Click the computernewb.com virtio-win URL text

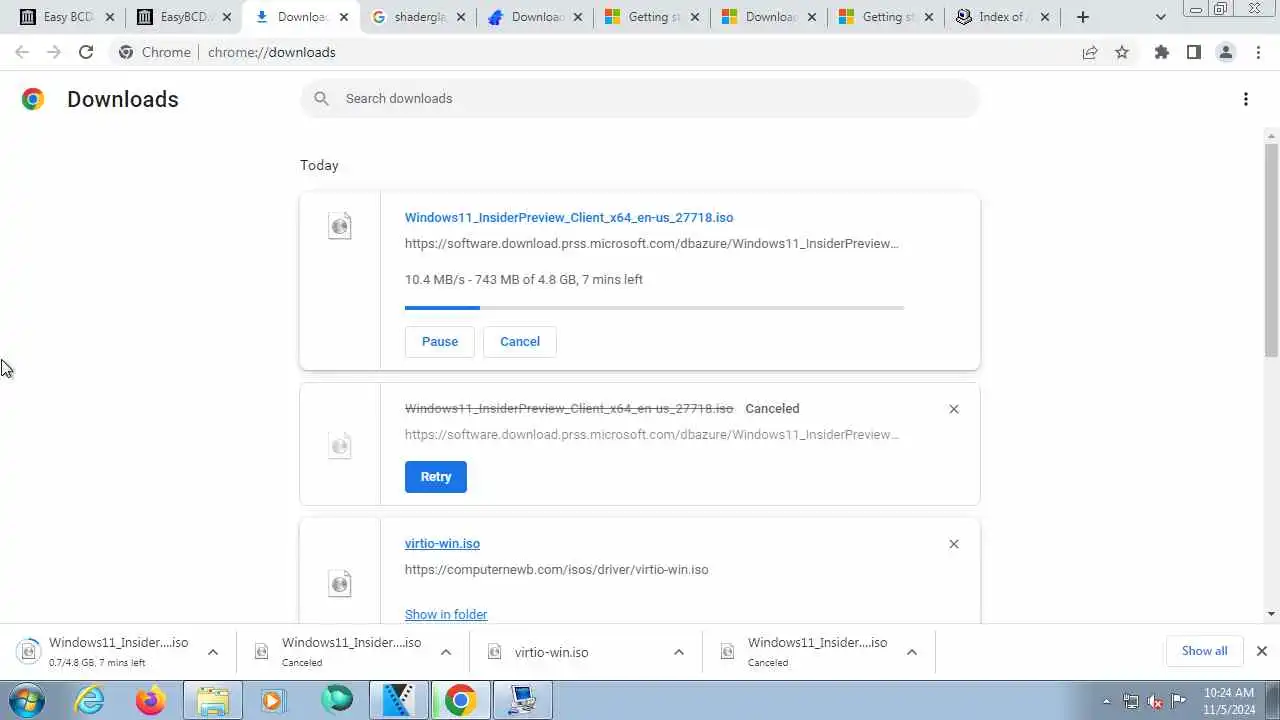click(x=556, y=569)
